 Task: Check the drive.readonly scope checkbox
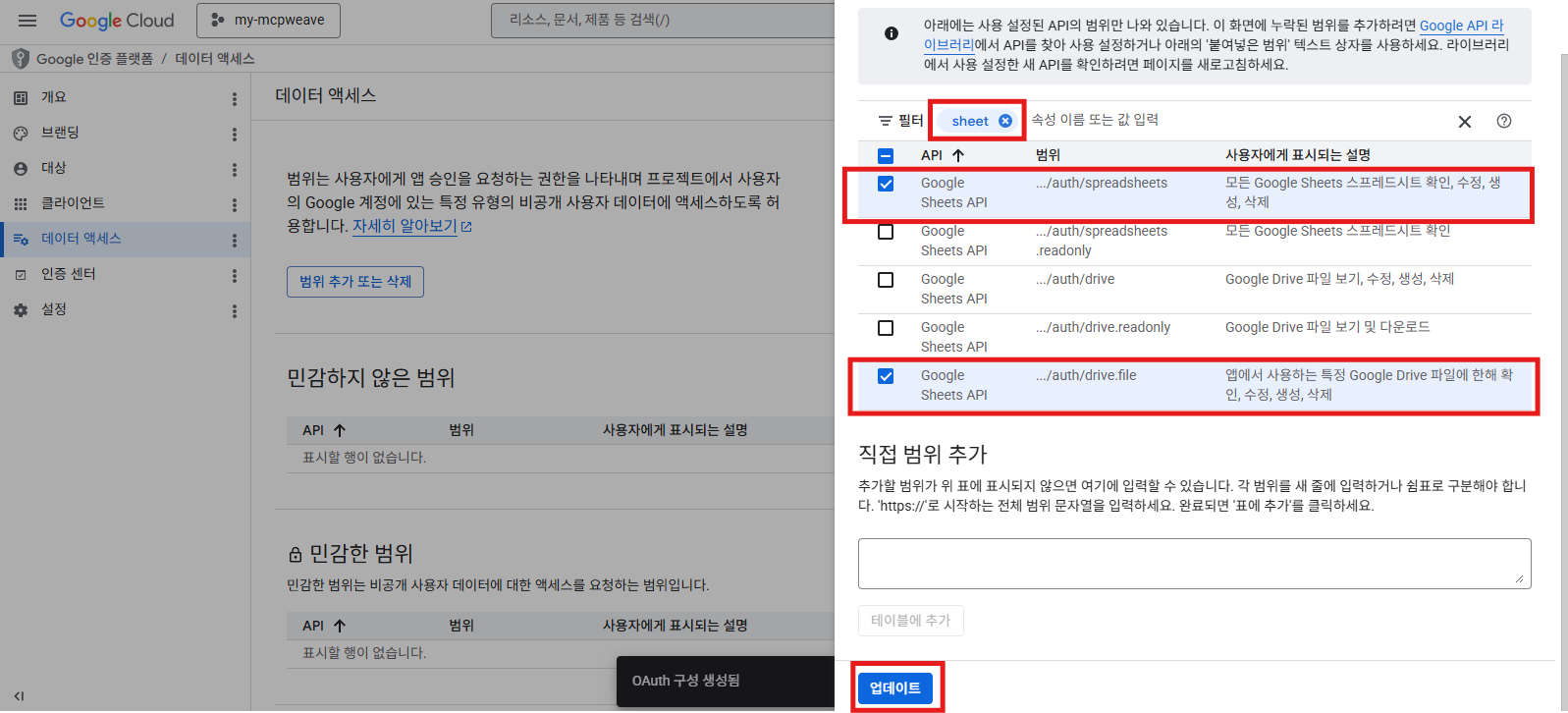pos(886,328)
